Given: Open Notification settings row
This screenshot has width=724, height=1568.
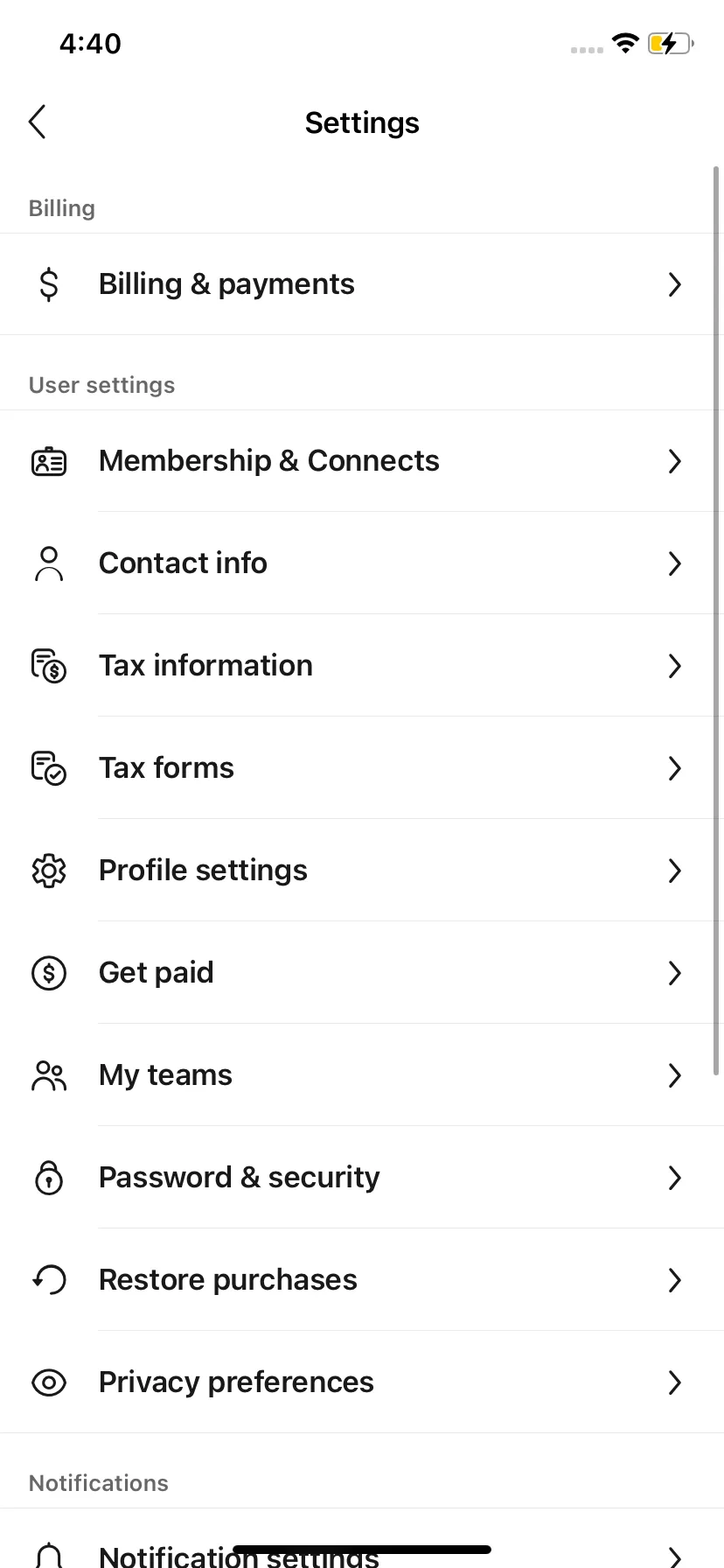Looking at the screenshot, I should [x=362, y=1538].
